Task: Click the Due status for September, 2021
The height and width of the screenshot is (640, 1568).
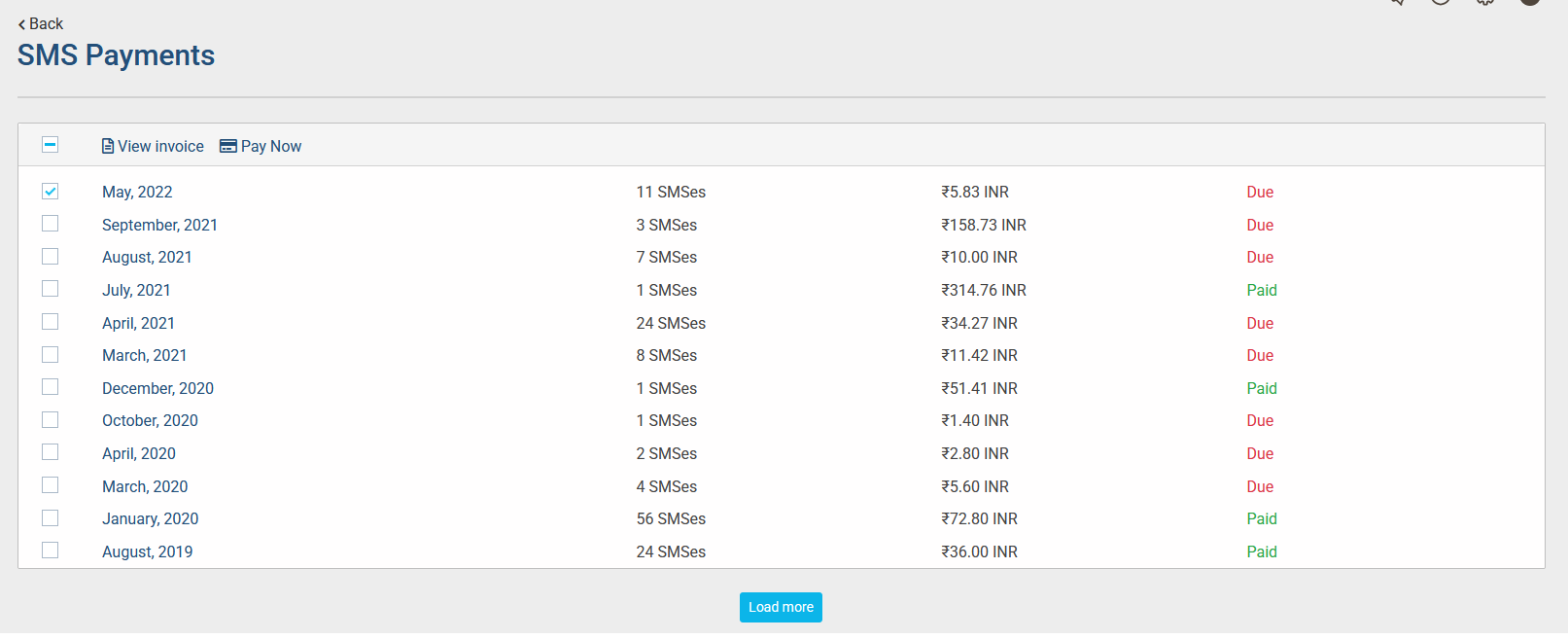Action: point(1260,226)
